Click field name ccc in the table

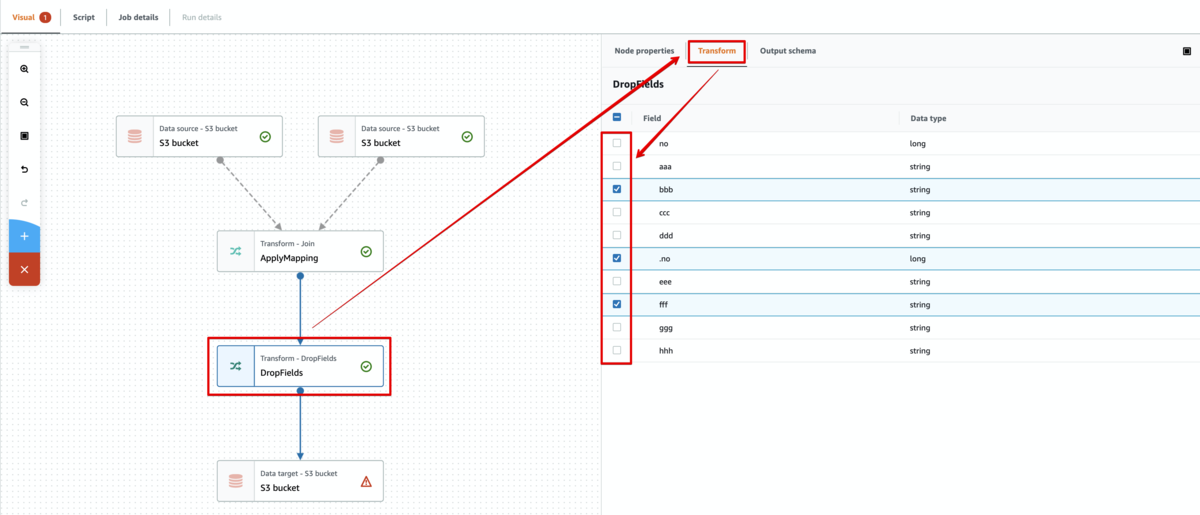point(665,213)
